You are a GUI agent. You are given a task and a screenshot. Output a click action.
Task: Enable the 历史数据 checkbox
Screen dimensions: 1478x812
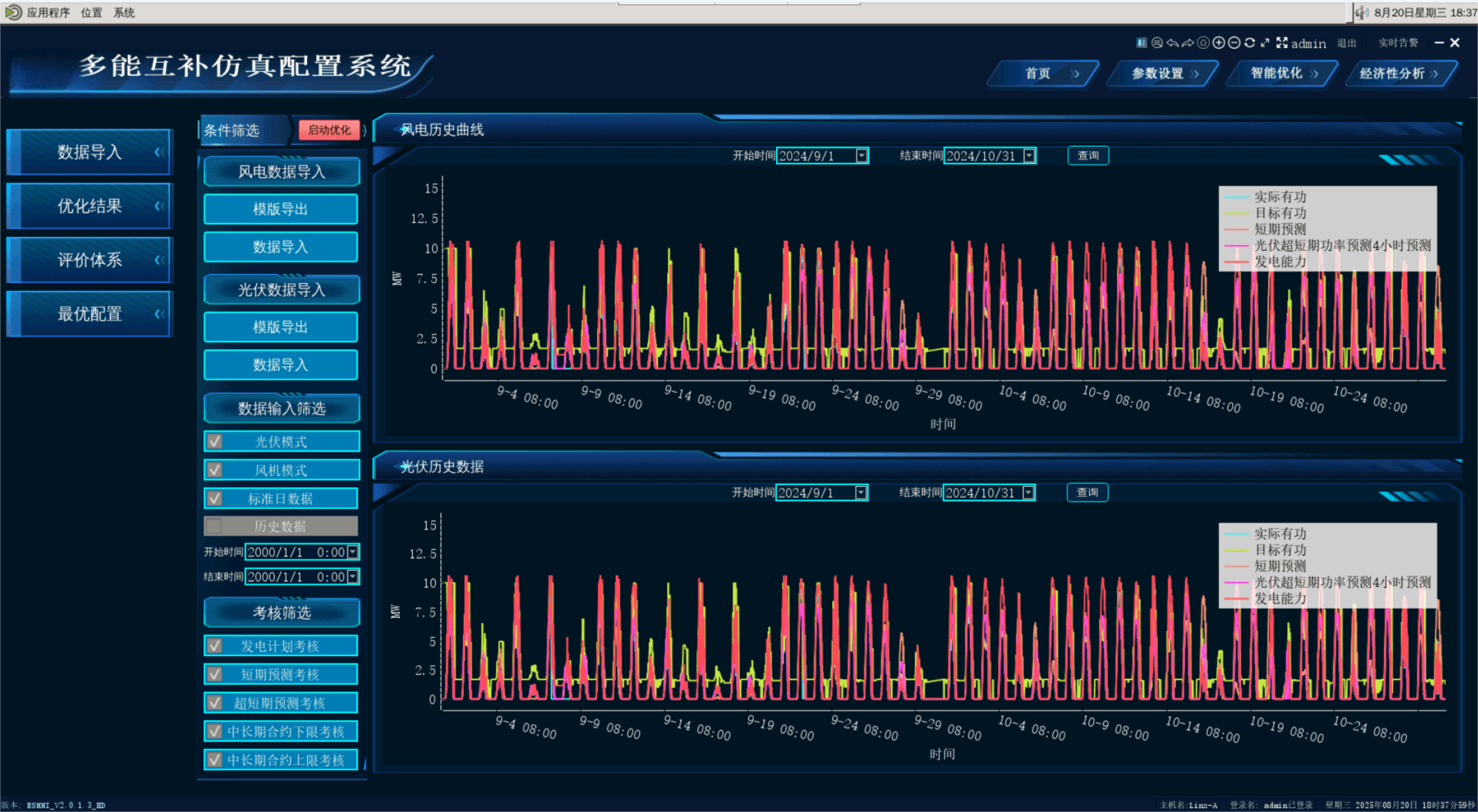(215, 526)
